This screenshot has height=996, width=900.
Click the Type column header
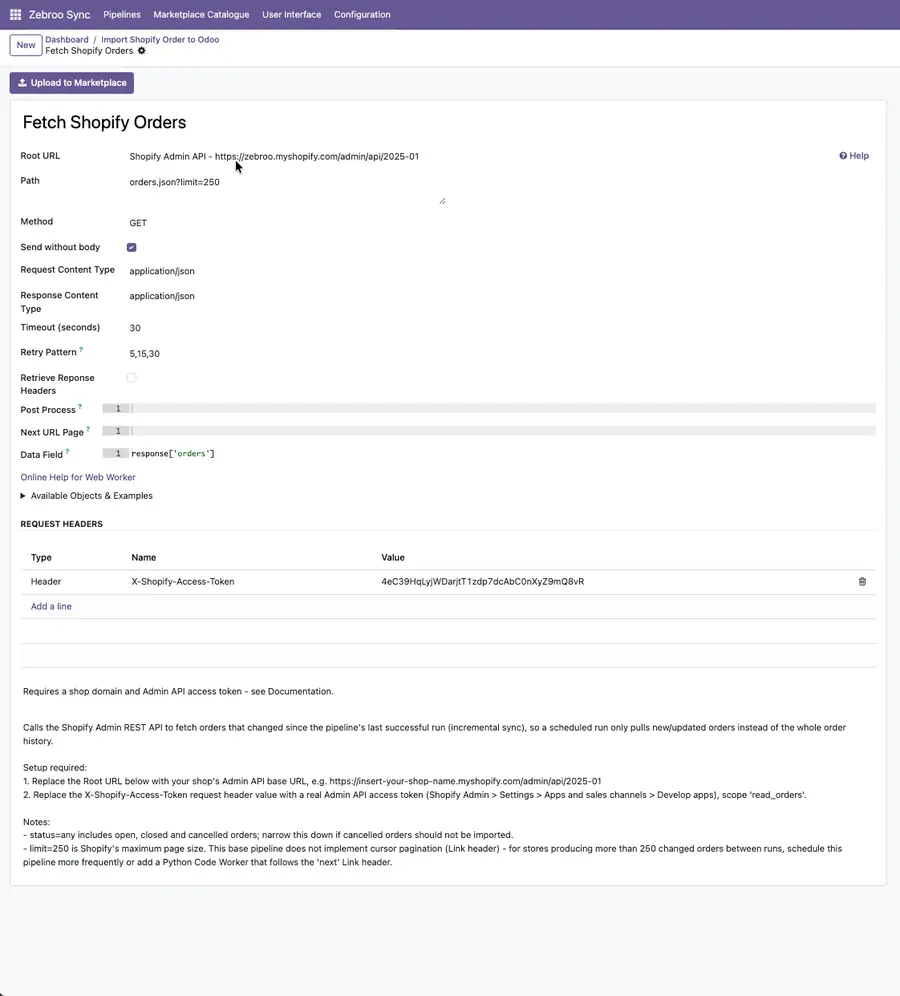pos(41,557)
